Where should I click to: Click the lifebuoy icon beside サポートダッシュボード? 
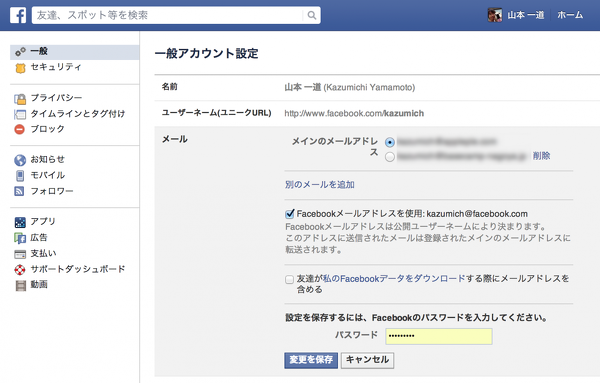click(x=20, y=270)
